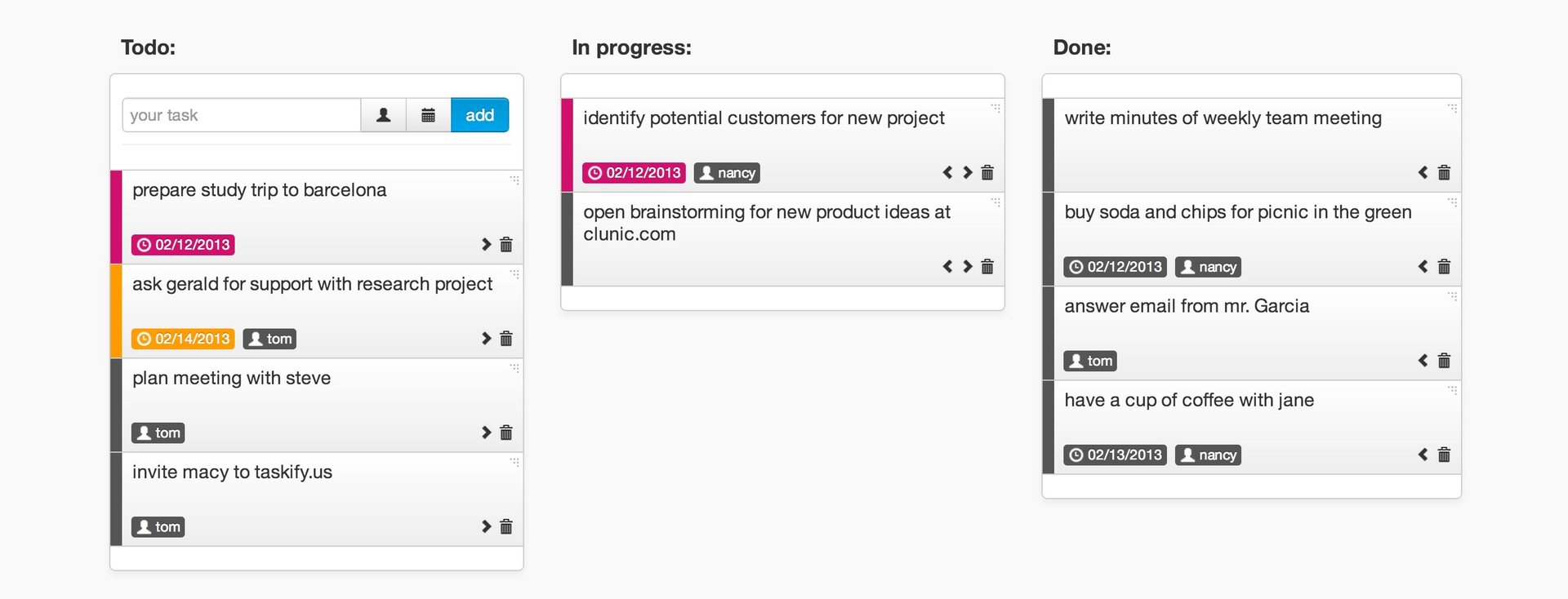Delete the 'write minutes of weekly team meeting' task
The height and width of the screenshot is (599, 1568).
coord(1444,173)
